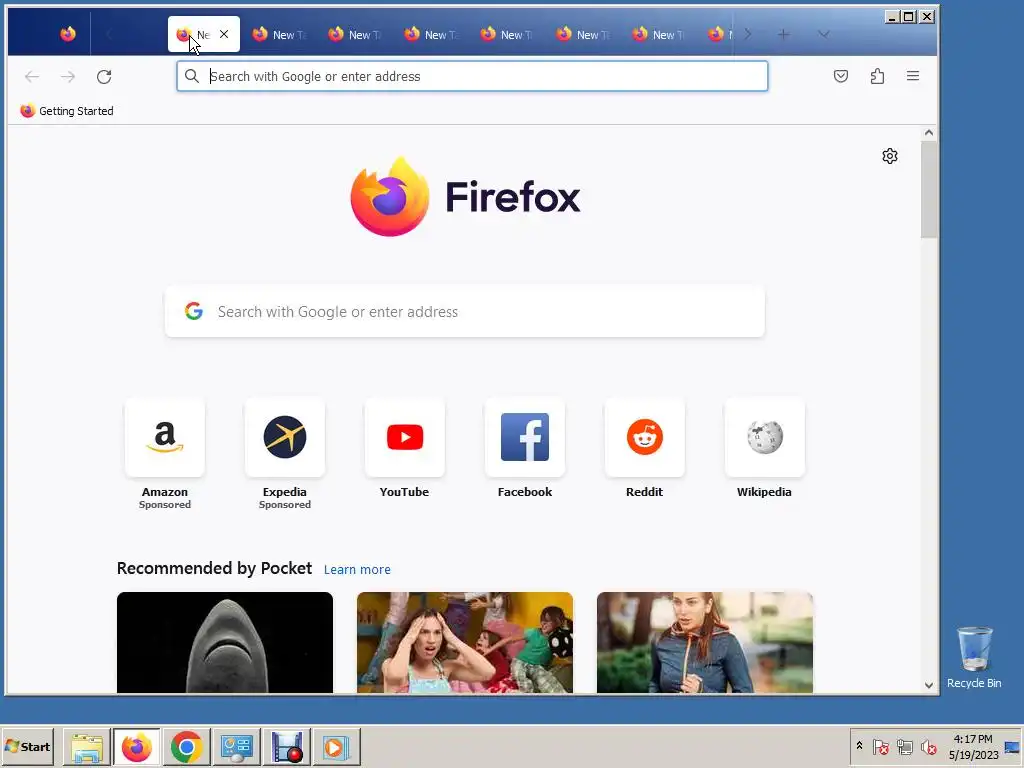Focus the address bar field
The height and width of the screenshot is (768, 1024).
coord(472,76)
